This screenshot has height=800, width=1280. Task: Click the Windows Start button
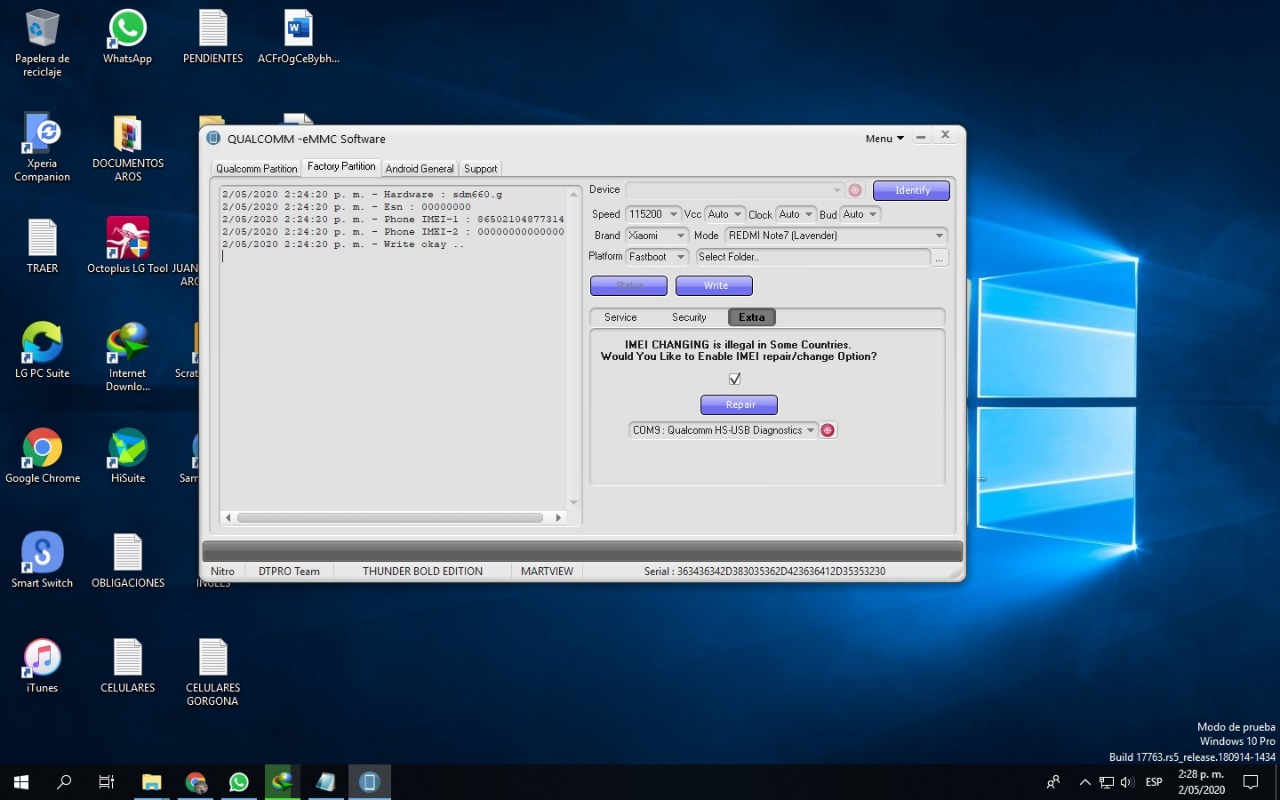coord(20,782)
